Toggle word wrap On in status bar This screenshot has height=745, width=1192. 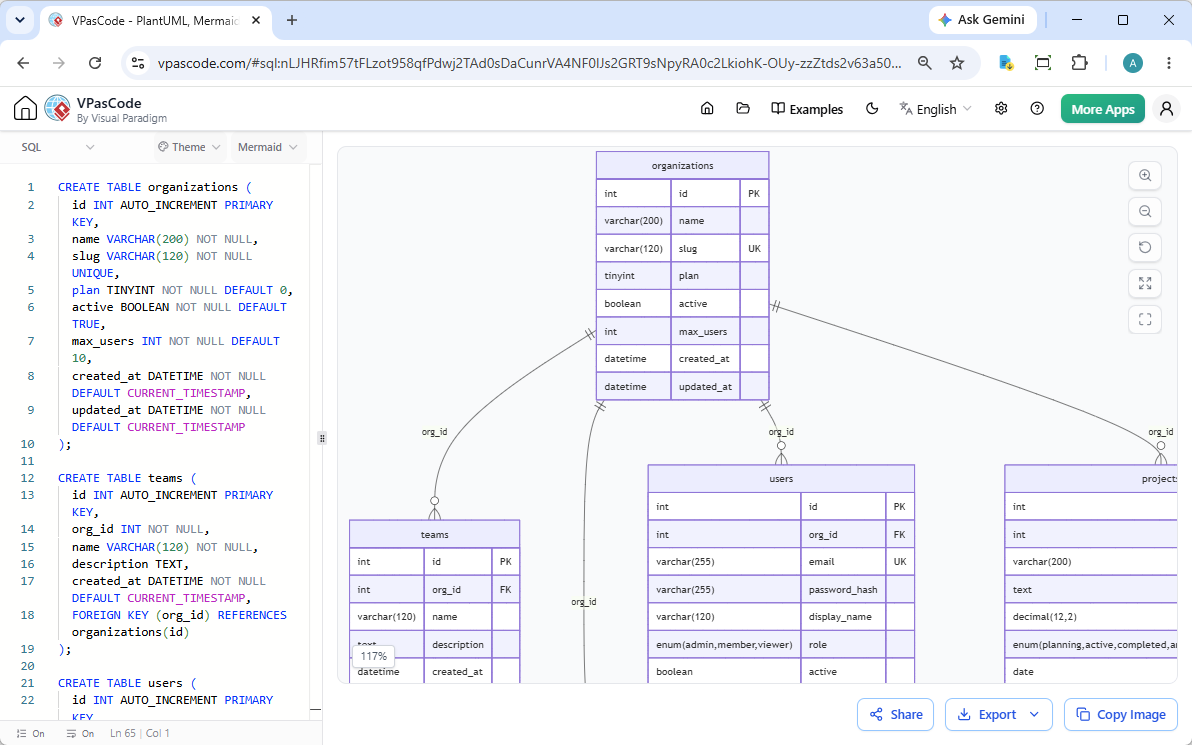tap(80, 734)
